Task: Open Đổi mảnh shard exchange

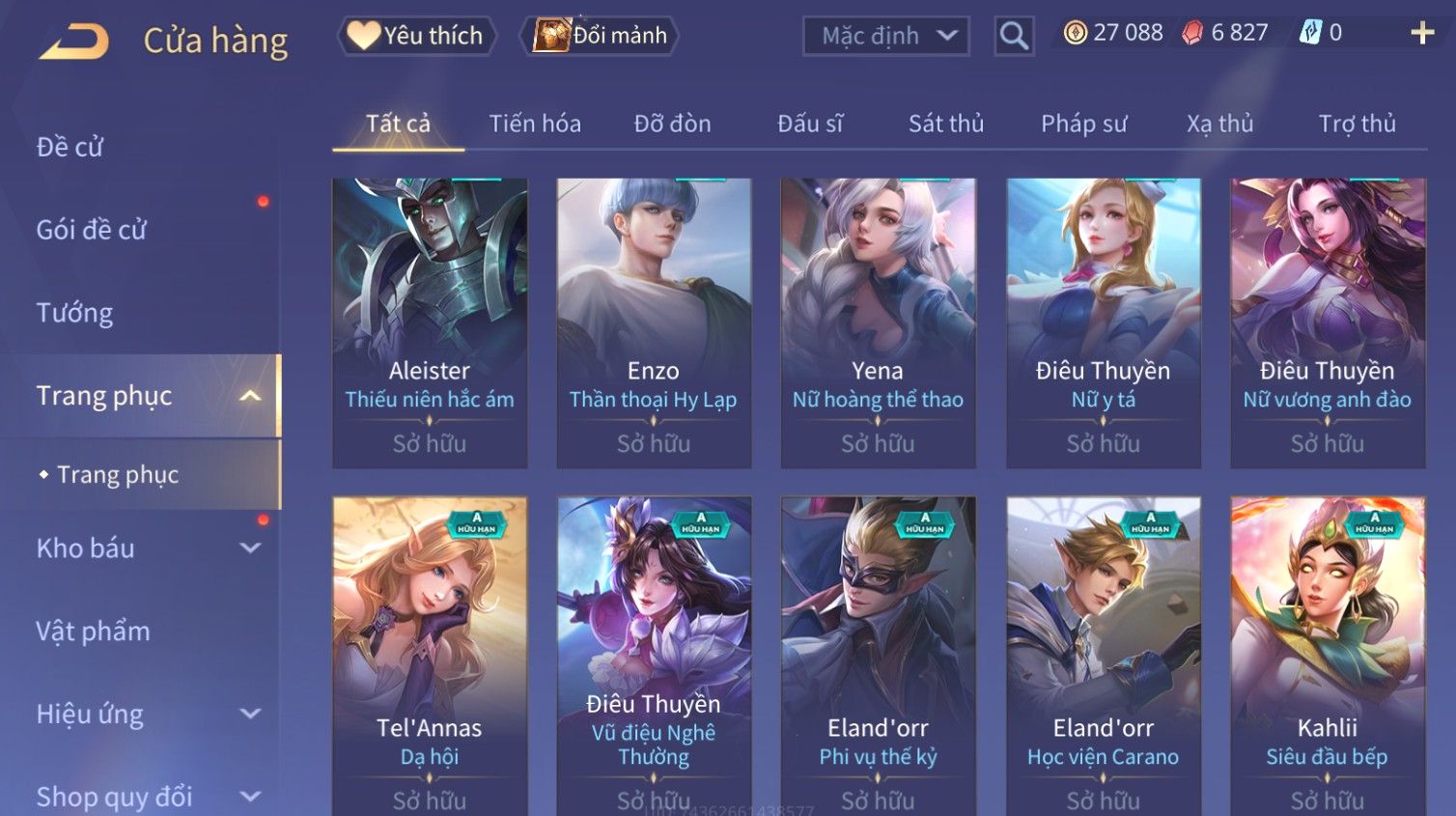Action: click(600, 36)
